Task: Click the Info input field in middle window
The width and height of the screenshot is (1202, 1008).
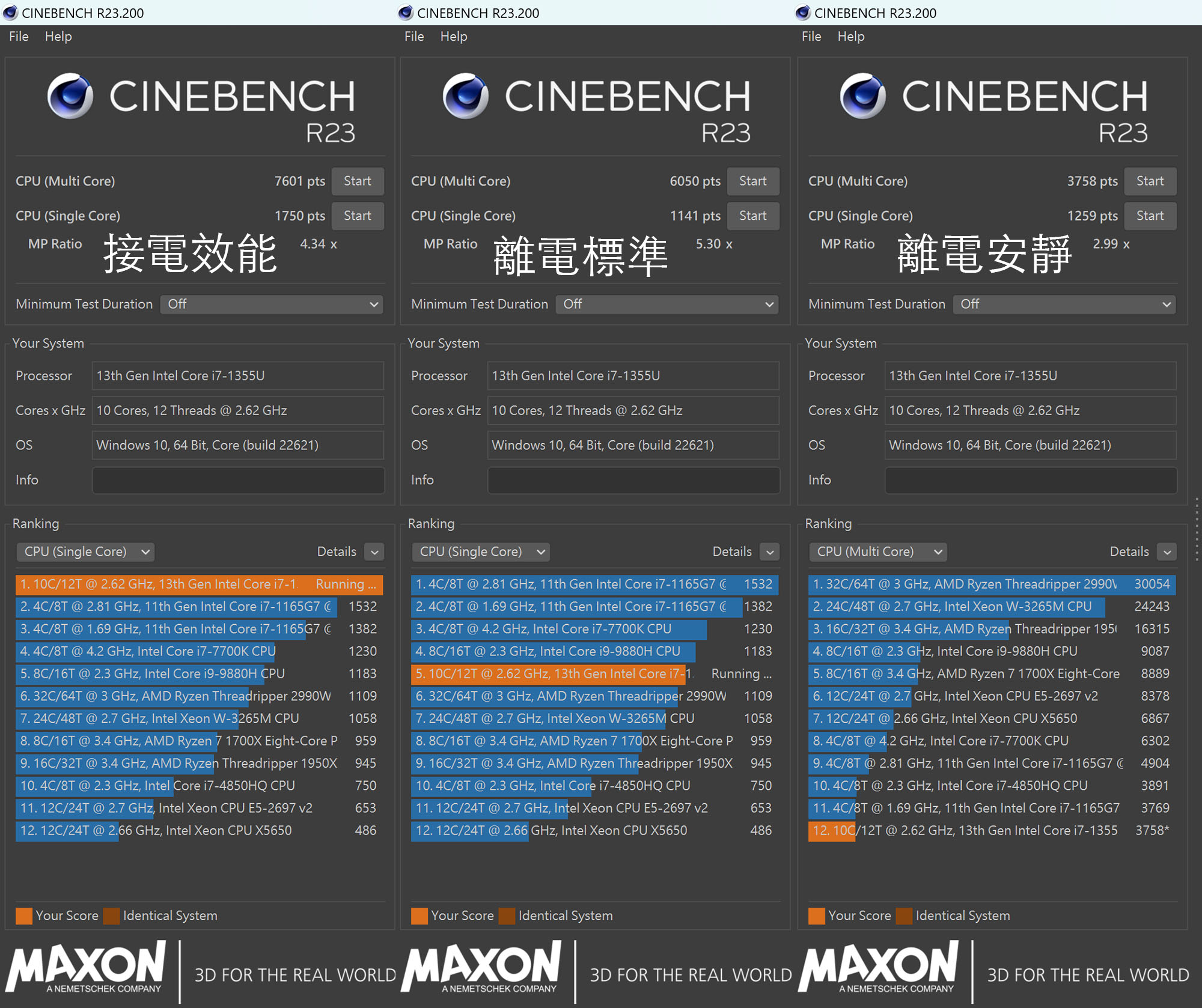Action: (633, 481)
